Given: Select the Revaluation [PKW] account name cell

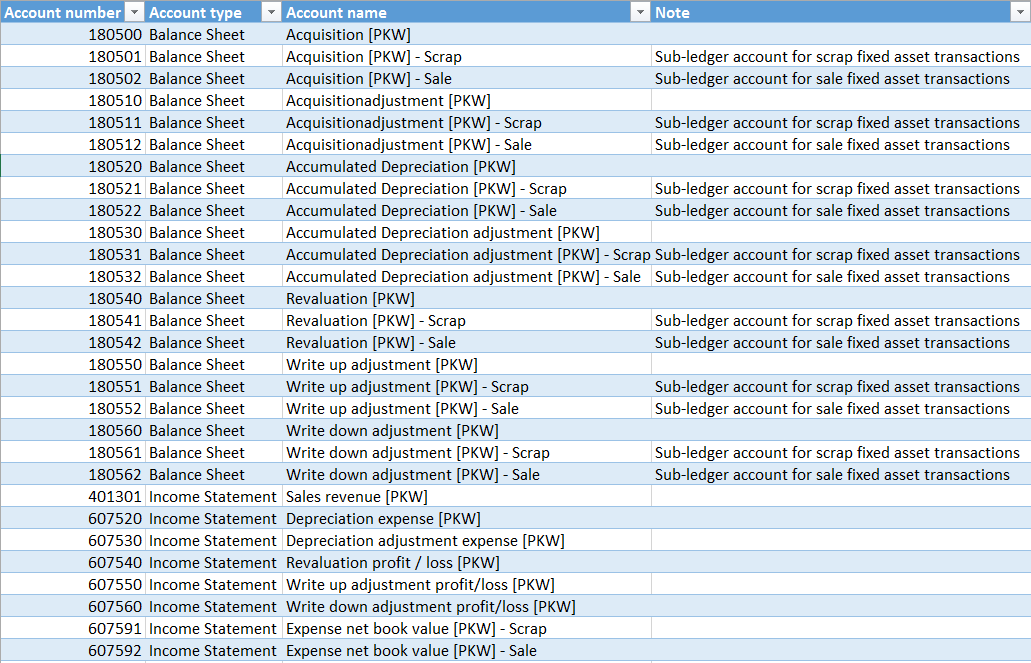Looking at the screenshot, I should click(x=350, y=299).
